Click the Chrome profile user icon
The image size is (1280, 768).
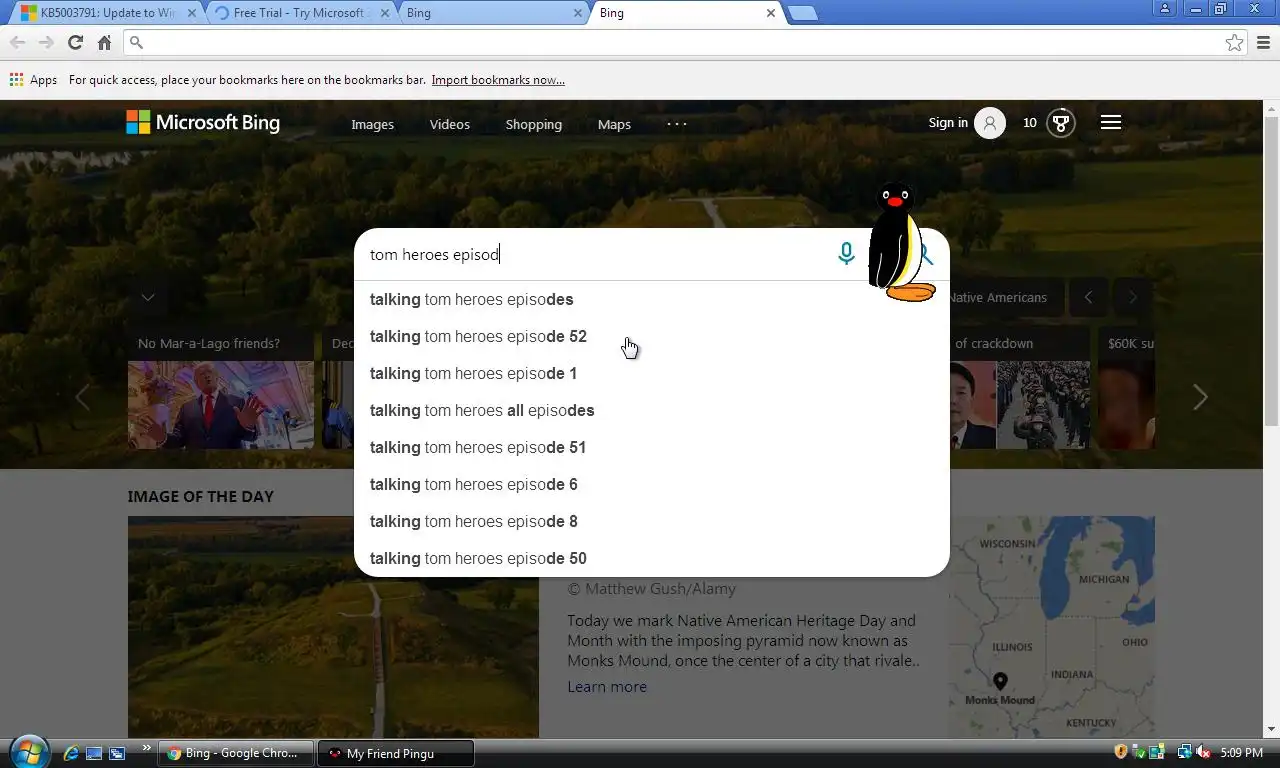click(1165, 9)
